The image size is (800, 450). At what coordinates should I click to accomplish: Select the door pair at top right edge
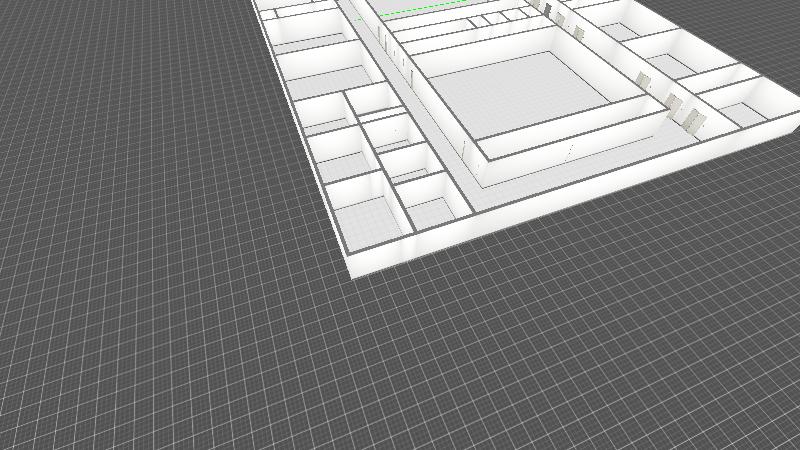click(553, 12)
